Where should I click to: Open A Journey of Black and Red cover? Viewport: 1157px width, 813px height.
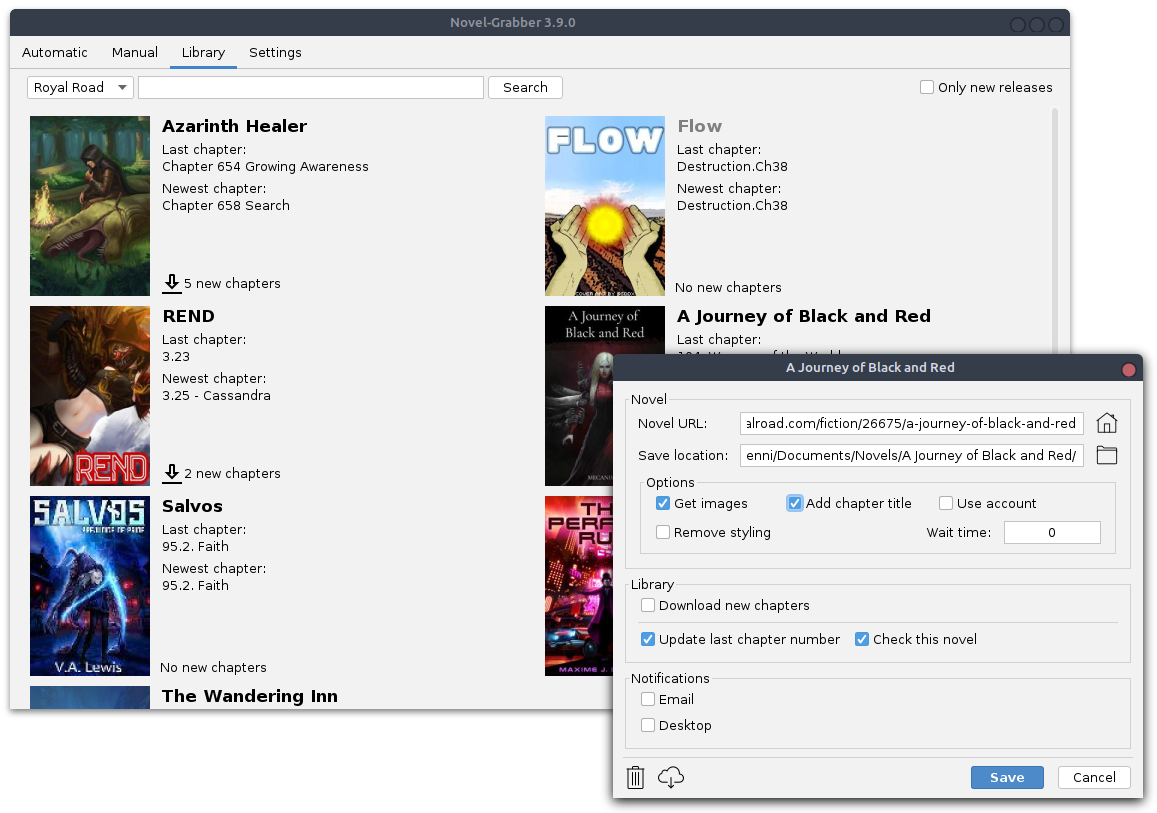[x=579, y=396]
